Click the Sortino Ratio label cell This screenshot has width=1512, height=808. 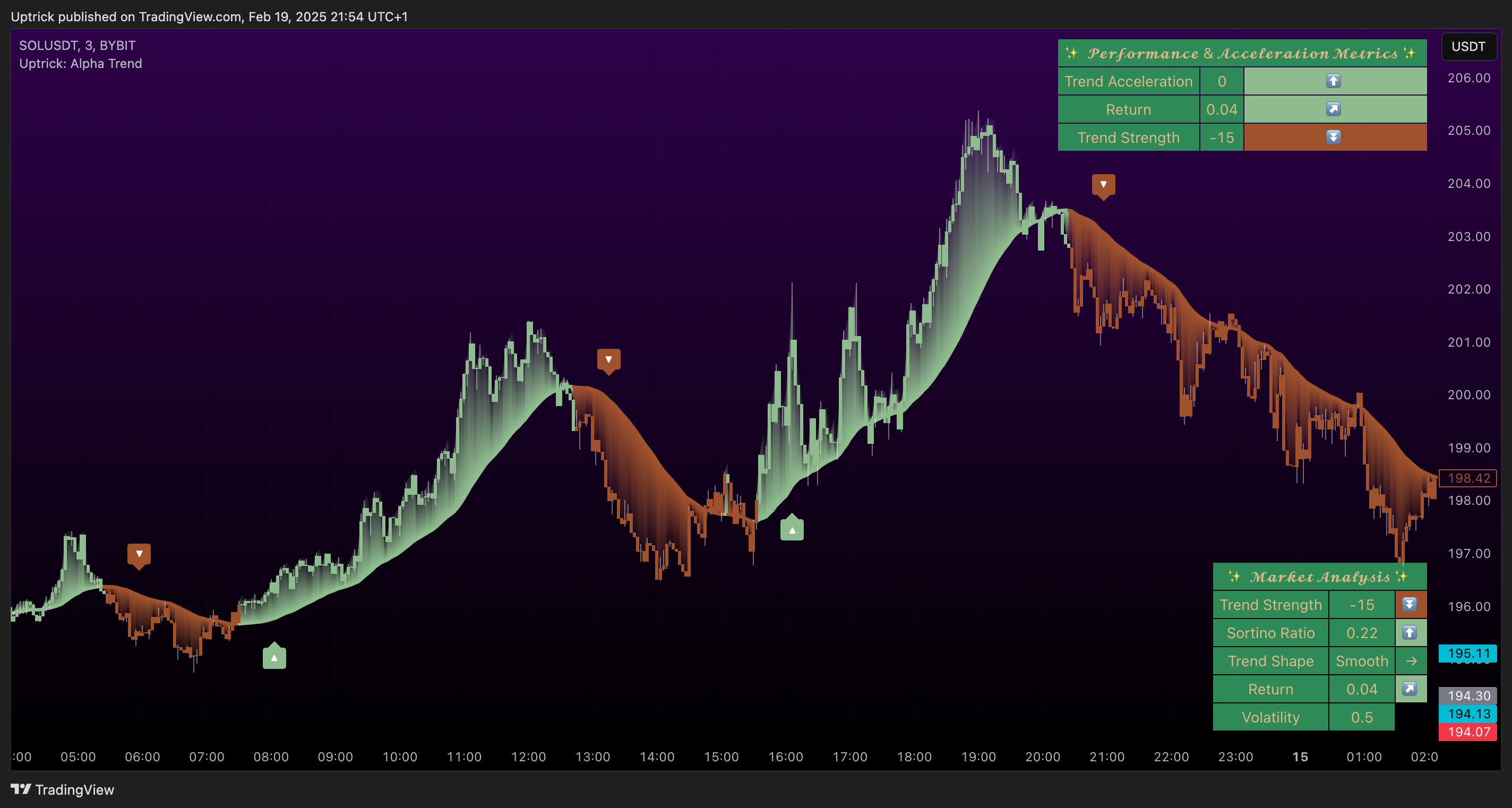(1271, 633)
